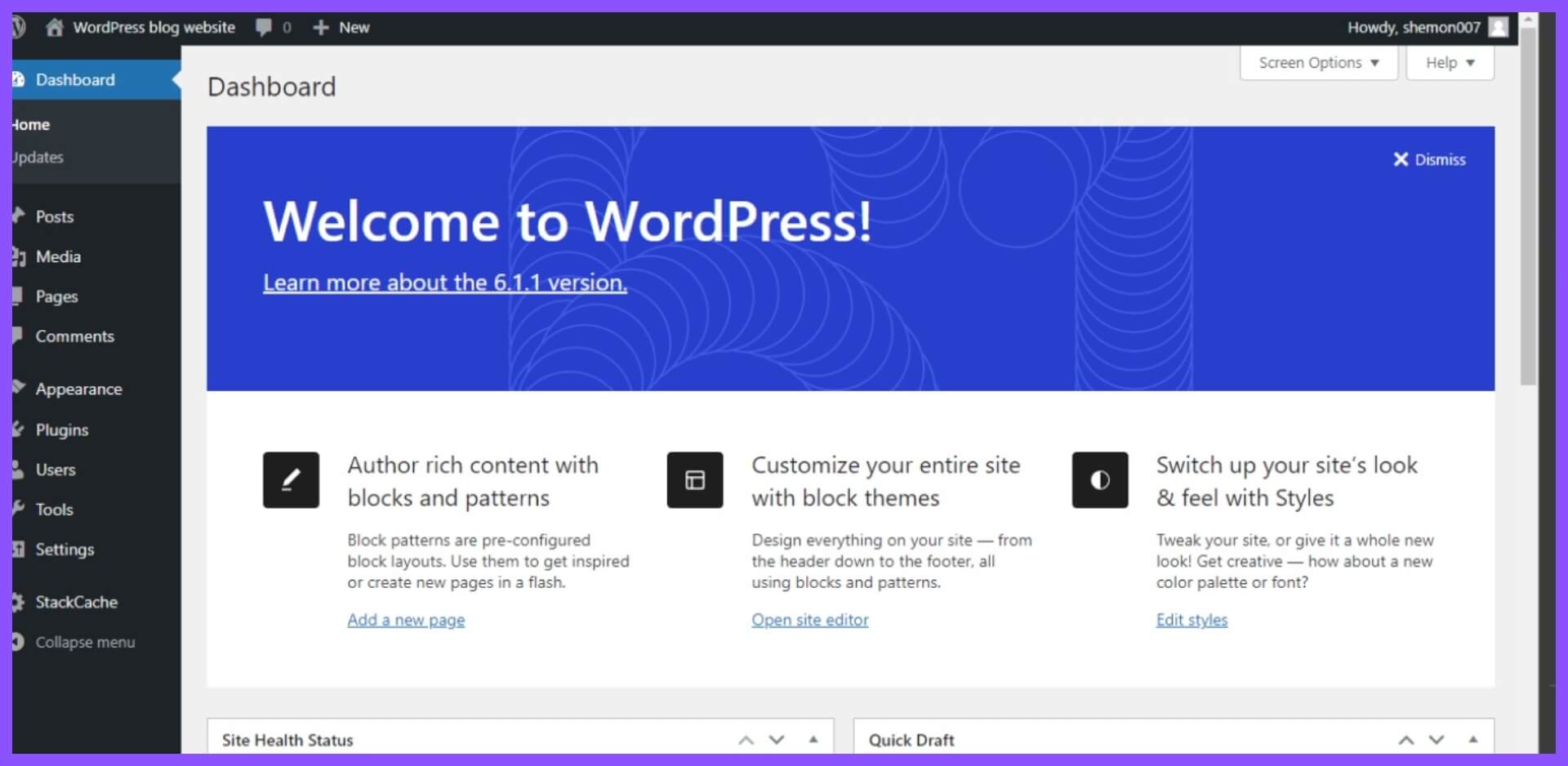Viewport: 1568px width, 766px height.
Task: Toggle the Site Health Status panel collapse
Action: pos(813,740)
